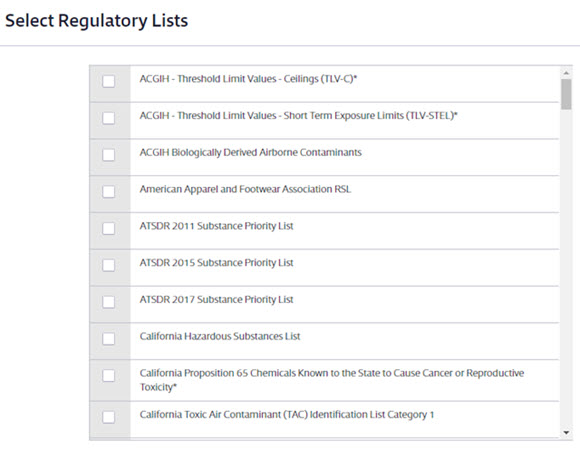
Task: Click ACGIH Biologically Derived Airborne Contaminants text
Action: coord(250,153)
